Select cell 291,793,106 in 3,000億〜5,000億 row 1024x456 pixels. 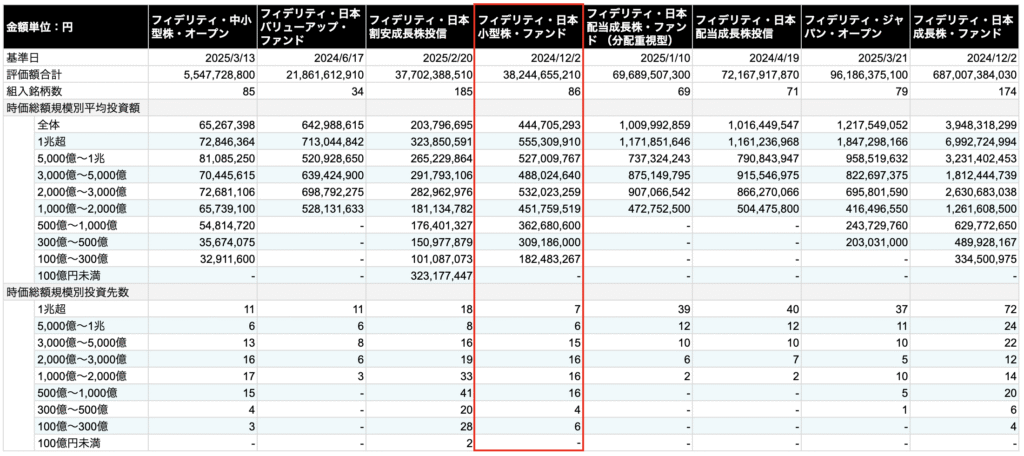click(441, 175)
